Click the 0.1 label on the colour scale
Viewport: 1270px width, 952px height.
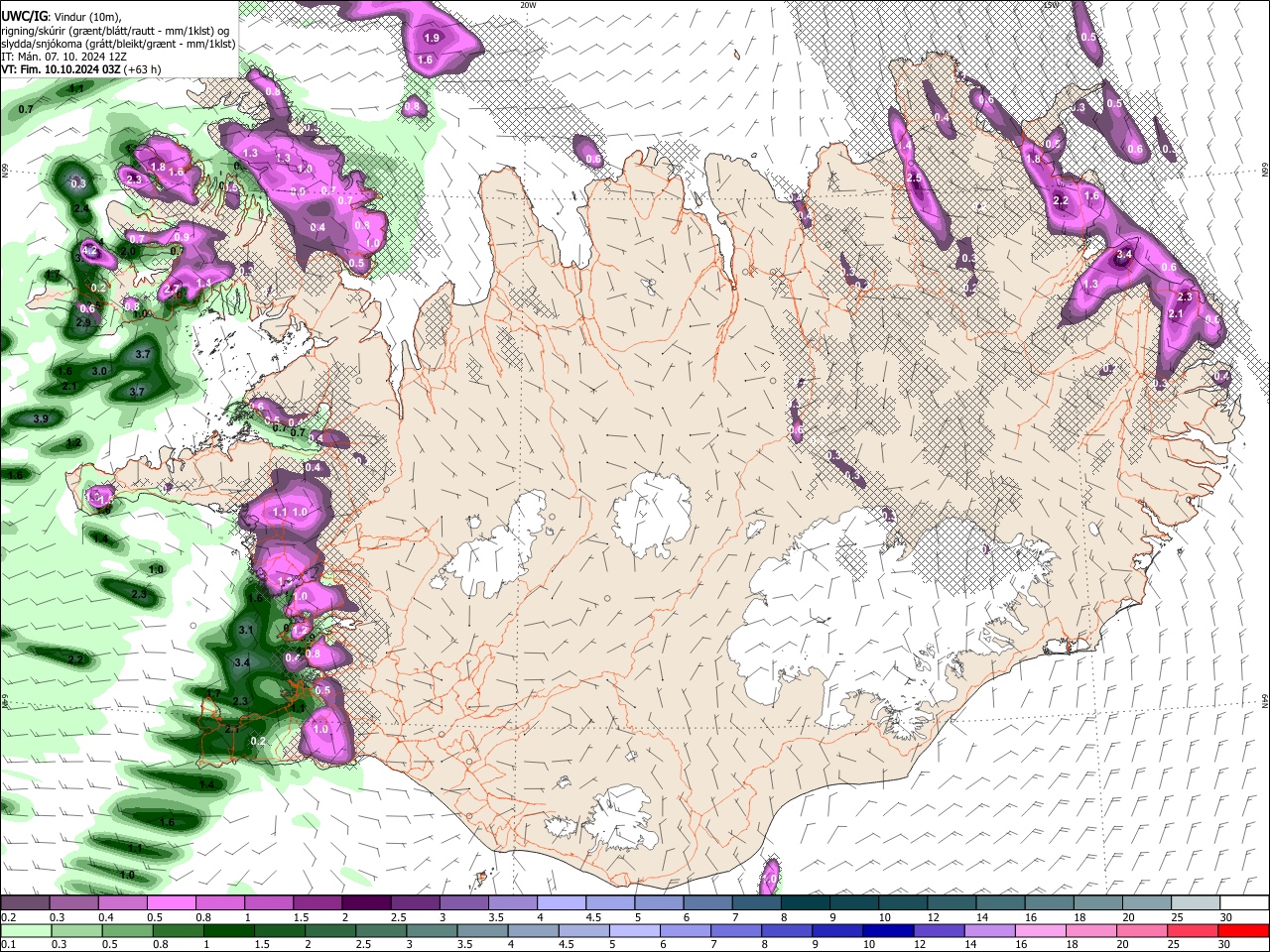[x=9, y=944]
